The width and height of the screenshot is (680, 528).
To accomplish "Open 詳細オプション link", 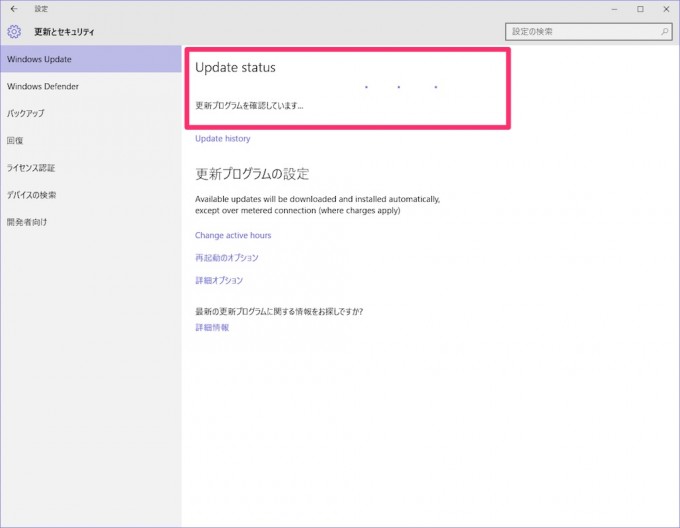I will coord(219,280).
